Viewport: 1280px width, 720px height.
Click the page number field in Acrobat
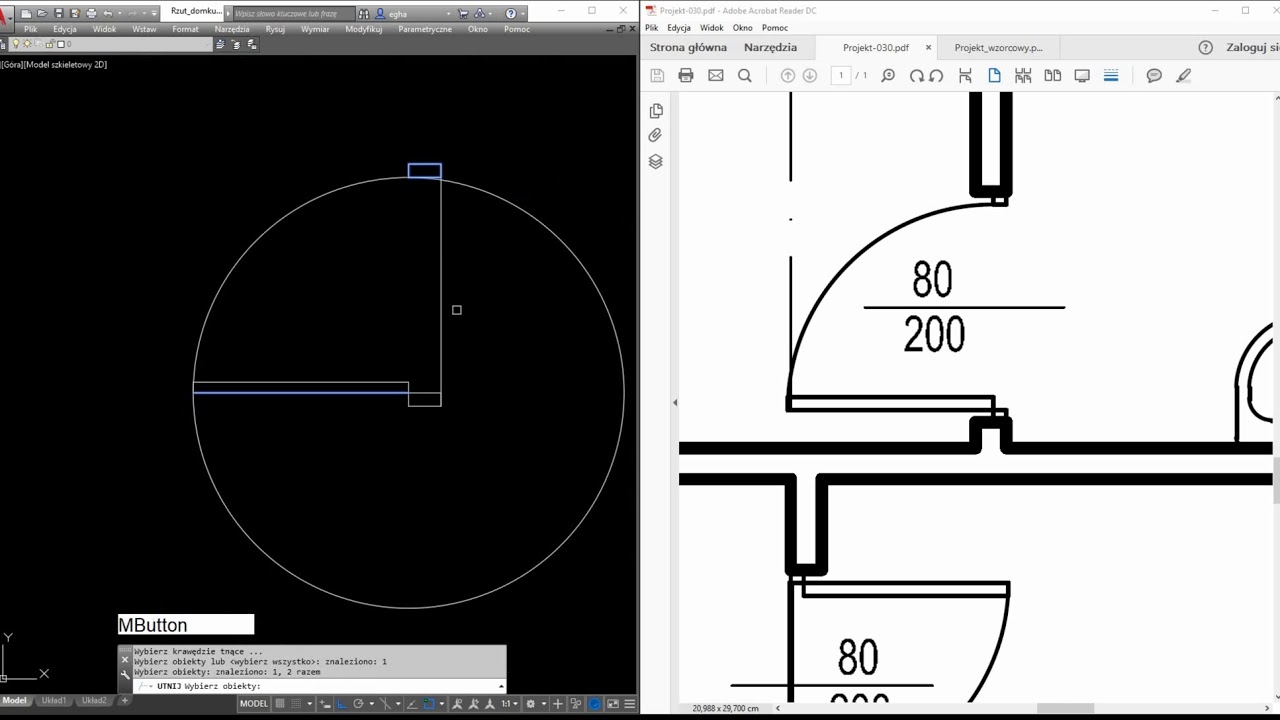[x=841, y=75]
